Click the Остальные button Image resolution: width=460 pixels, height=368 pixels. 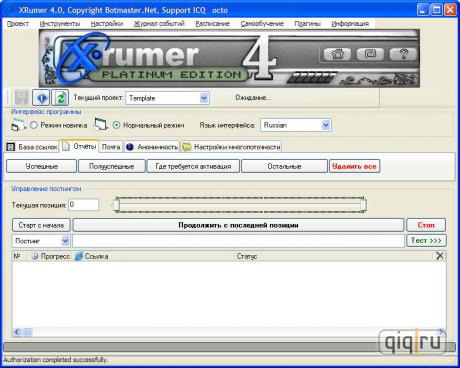(284, 166)
